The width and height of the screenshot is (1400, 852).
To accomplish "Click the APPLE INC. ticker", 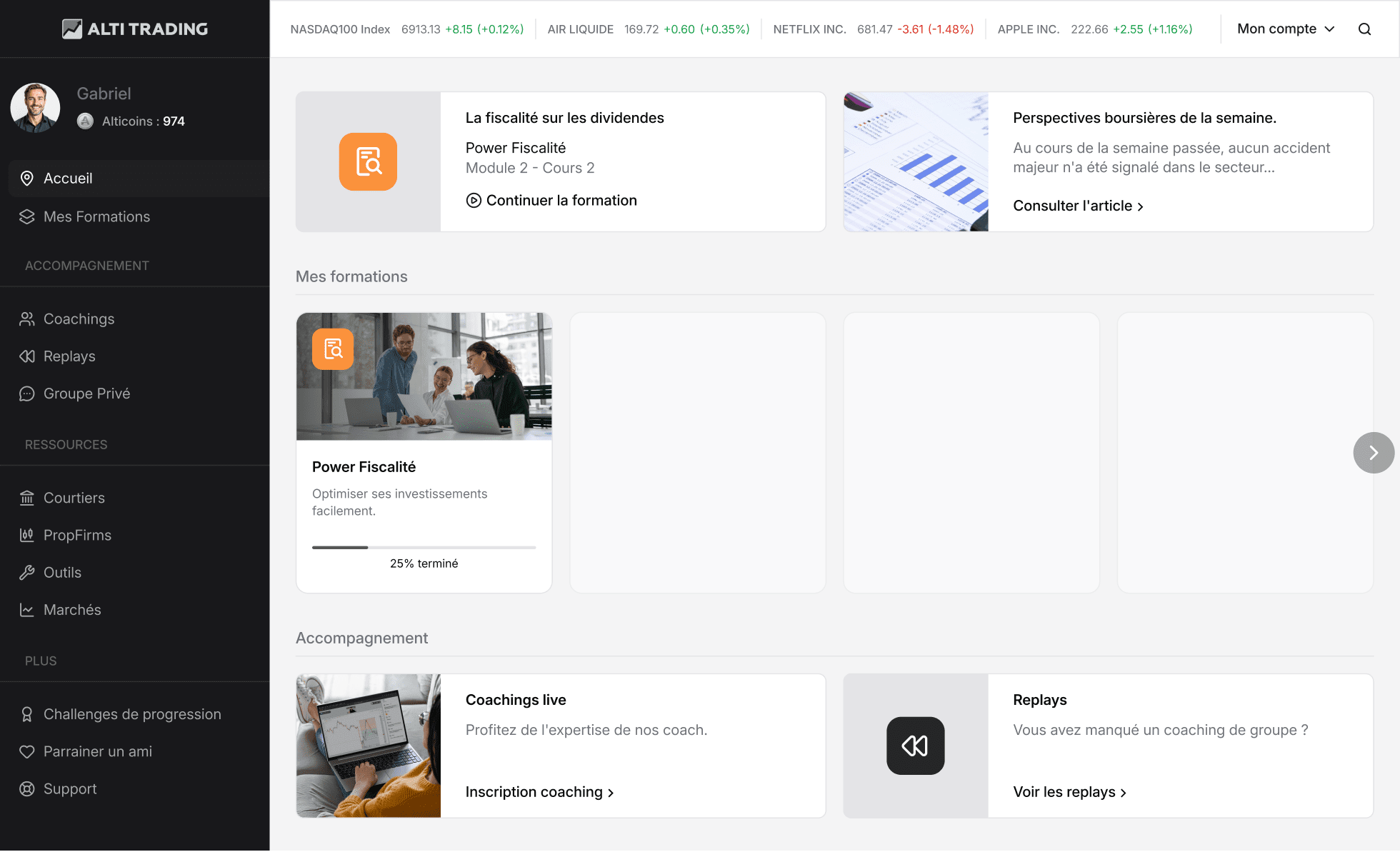I will tap(1095, 29).
